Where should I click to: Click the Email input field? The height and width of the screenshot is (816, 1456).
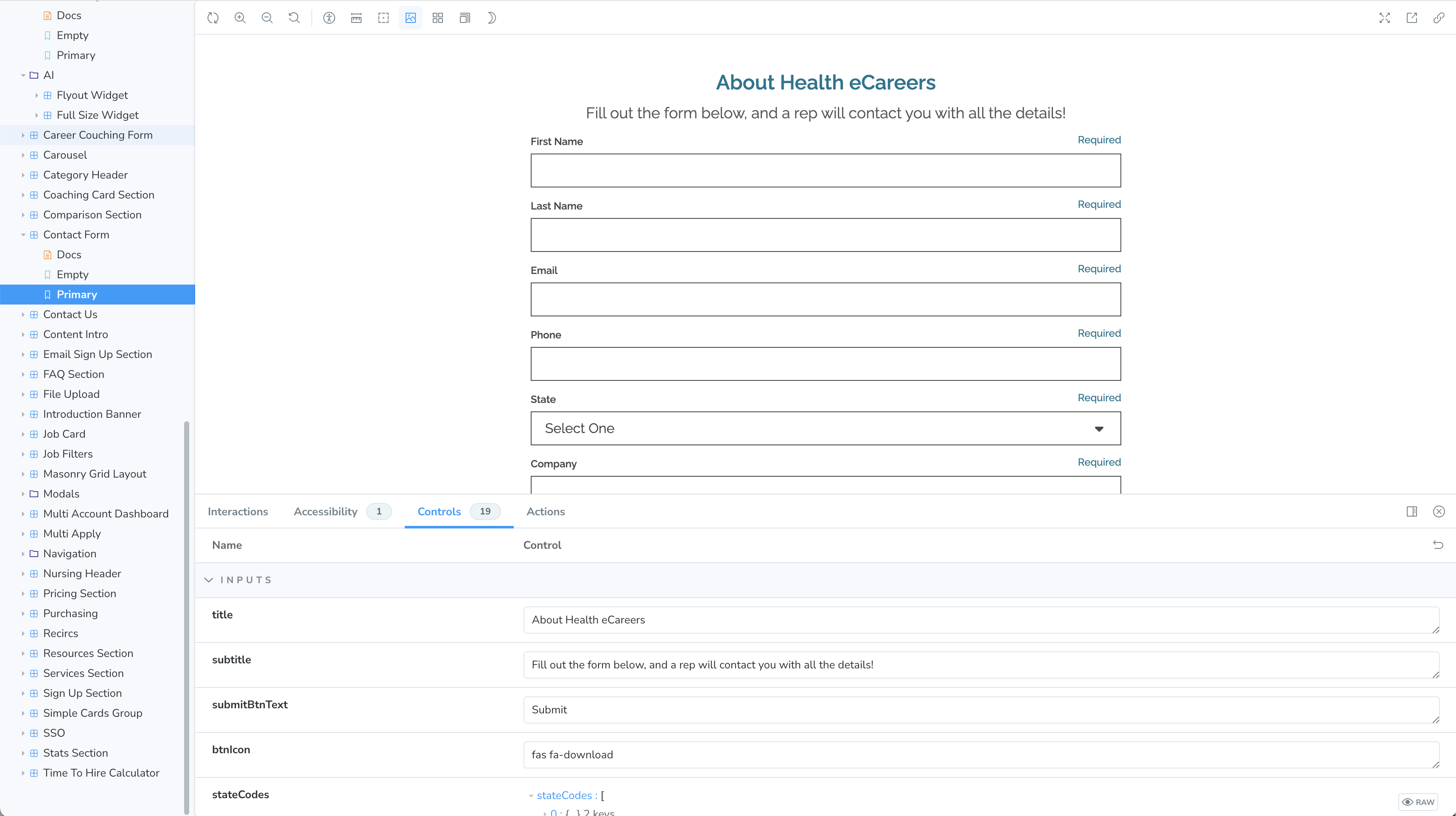pyautogui.click(x=825, y=299)
